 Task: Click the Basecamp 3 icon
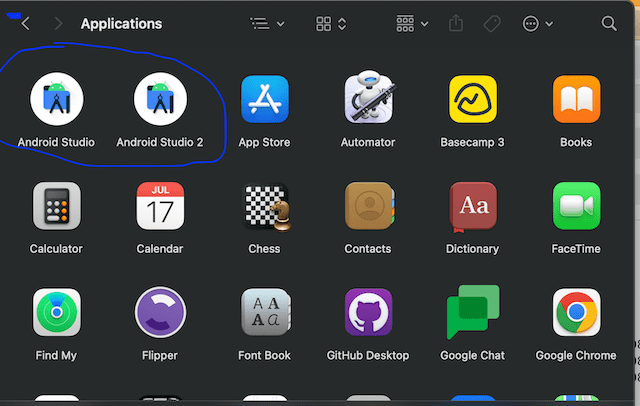(x=473, y=99)
